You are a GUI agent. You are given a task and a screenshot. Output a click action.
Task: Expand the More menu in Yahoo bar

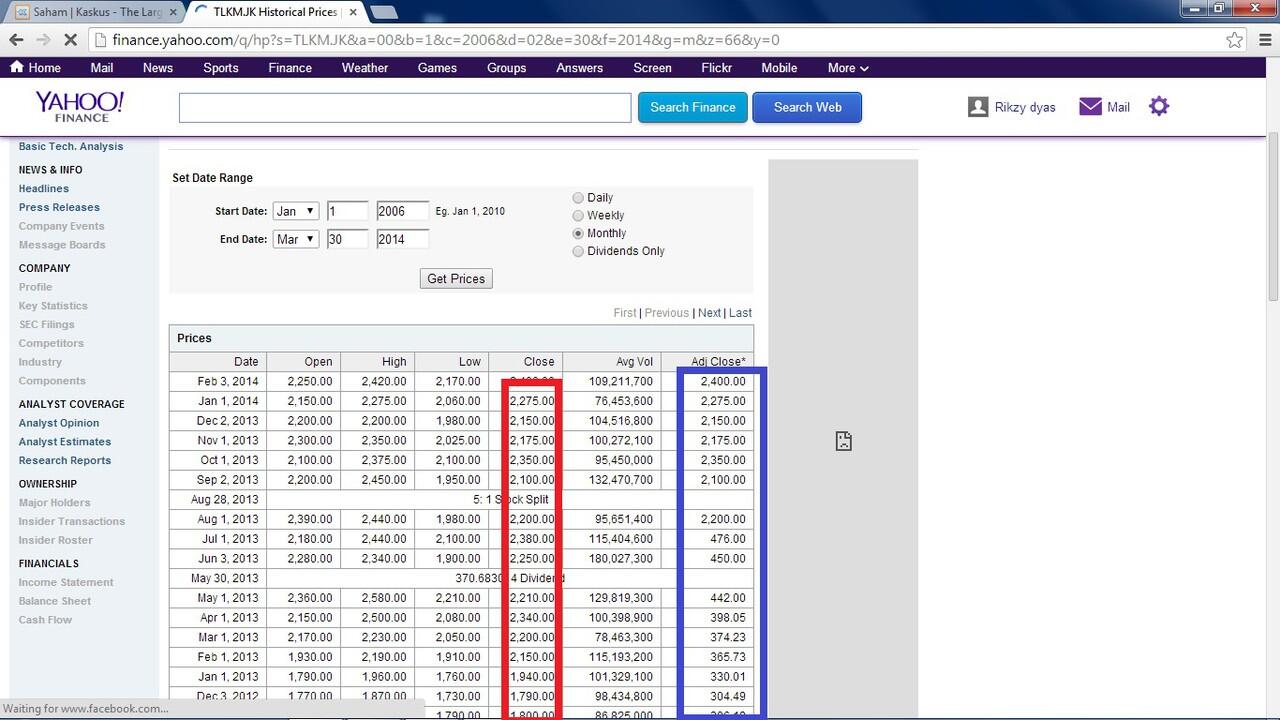click(848, 68)
